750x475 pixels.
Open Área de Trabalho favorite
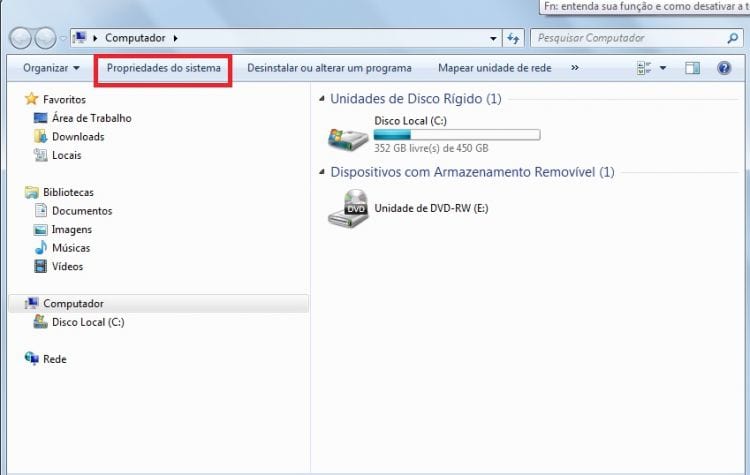click(91, 118)
